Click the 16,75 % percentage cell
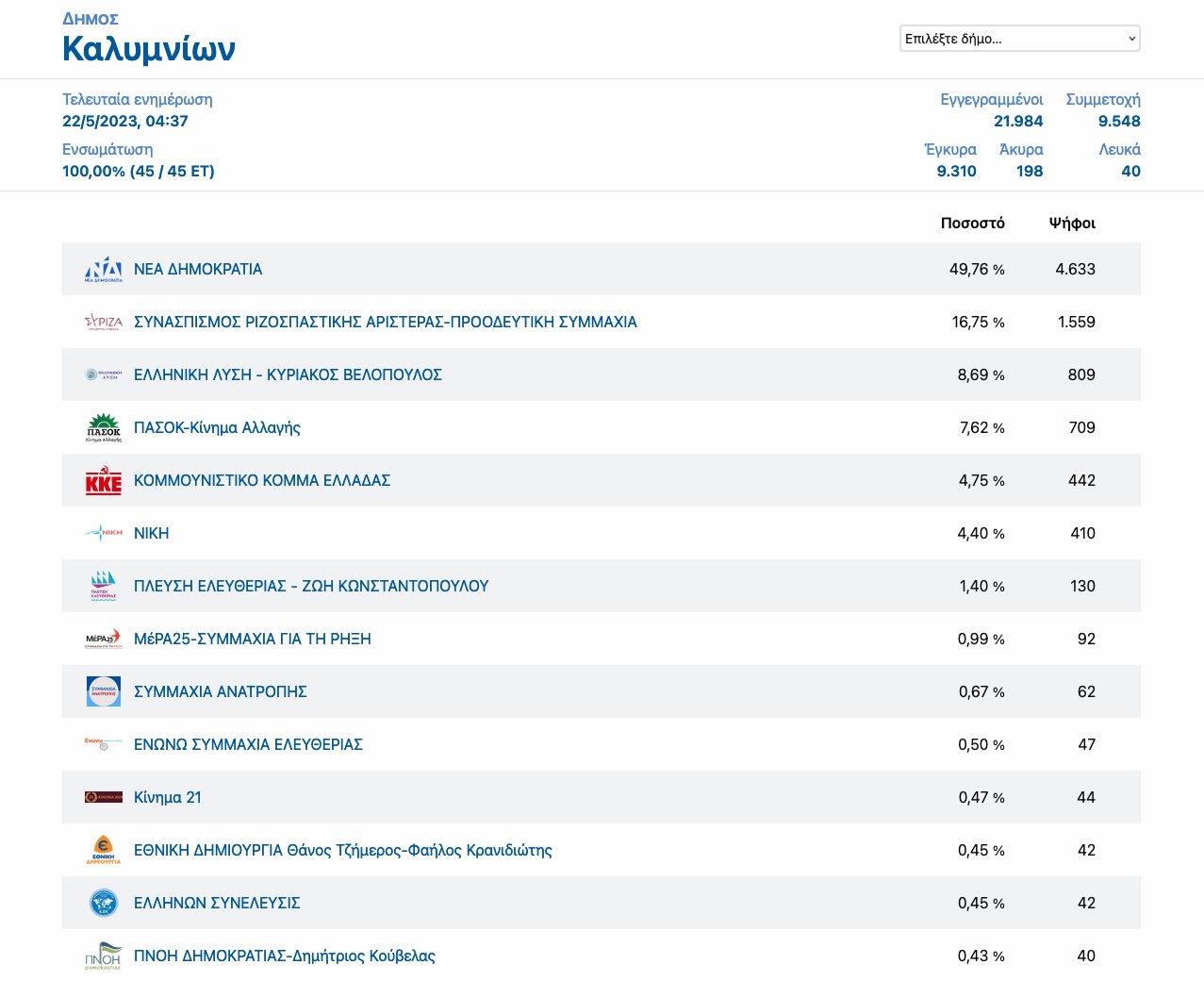Image resolution: width=1204 pixels, height=981 pixels. pos(979,322)
